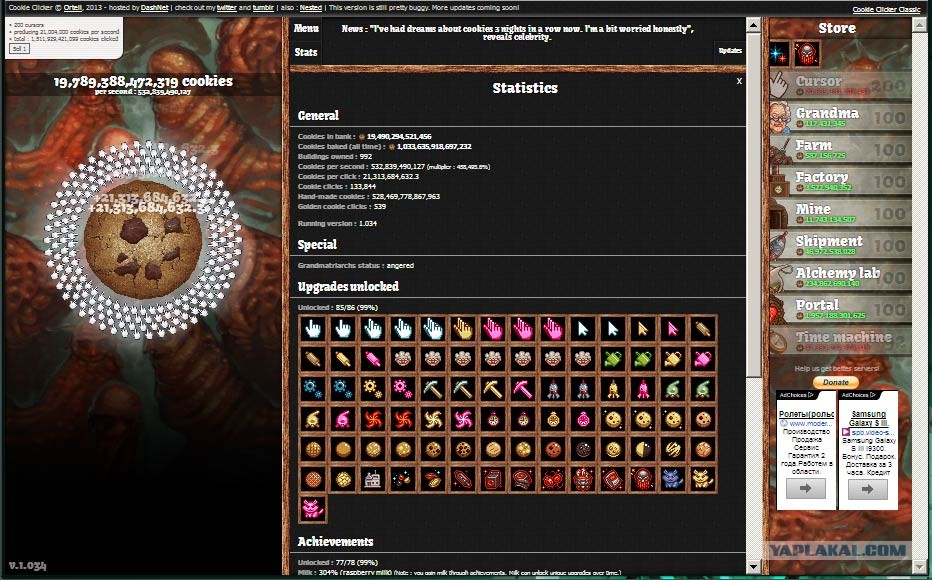
Task: Select the gold portal swirl upgrade icon
Action: (433, 419)
